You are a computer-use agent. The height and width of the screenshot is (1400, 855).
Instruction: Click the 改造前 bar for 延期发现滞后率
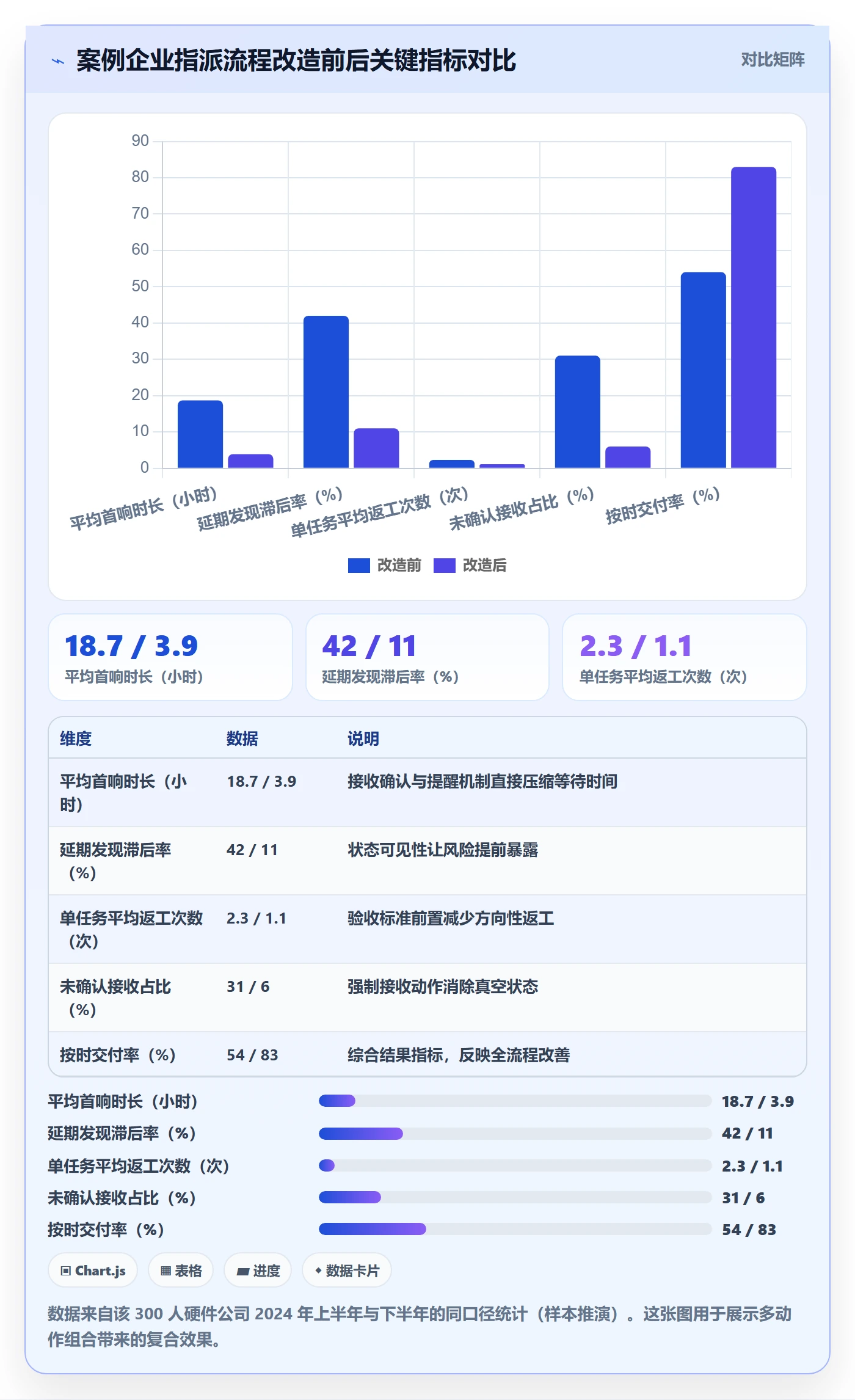[326, 392]
